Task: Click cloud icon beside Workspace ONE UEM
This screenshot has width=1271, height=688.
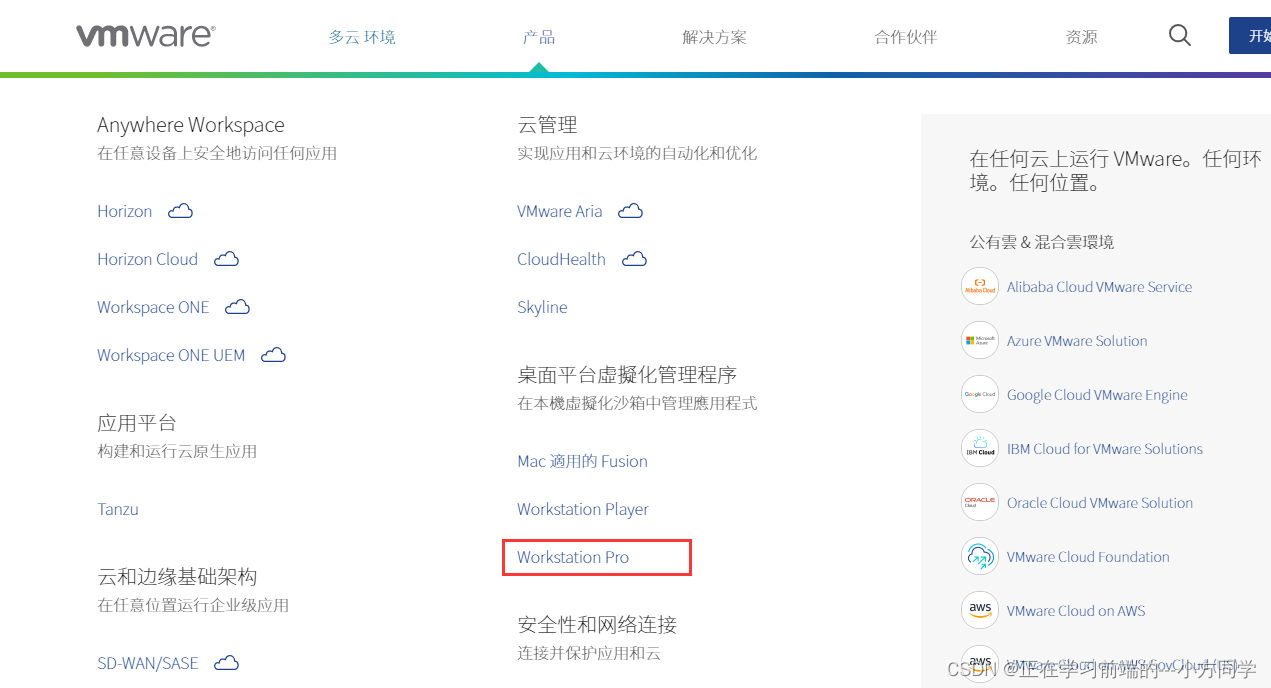Action: point(273,355)
